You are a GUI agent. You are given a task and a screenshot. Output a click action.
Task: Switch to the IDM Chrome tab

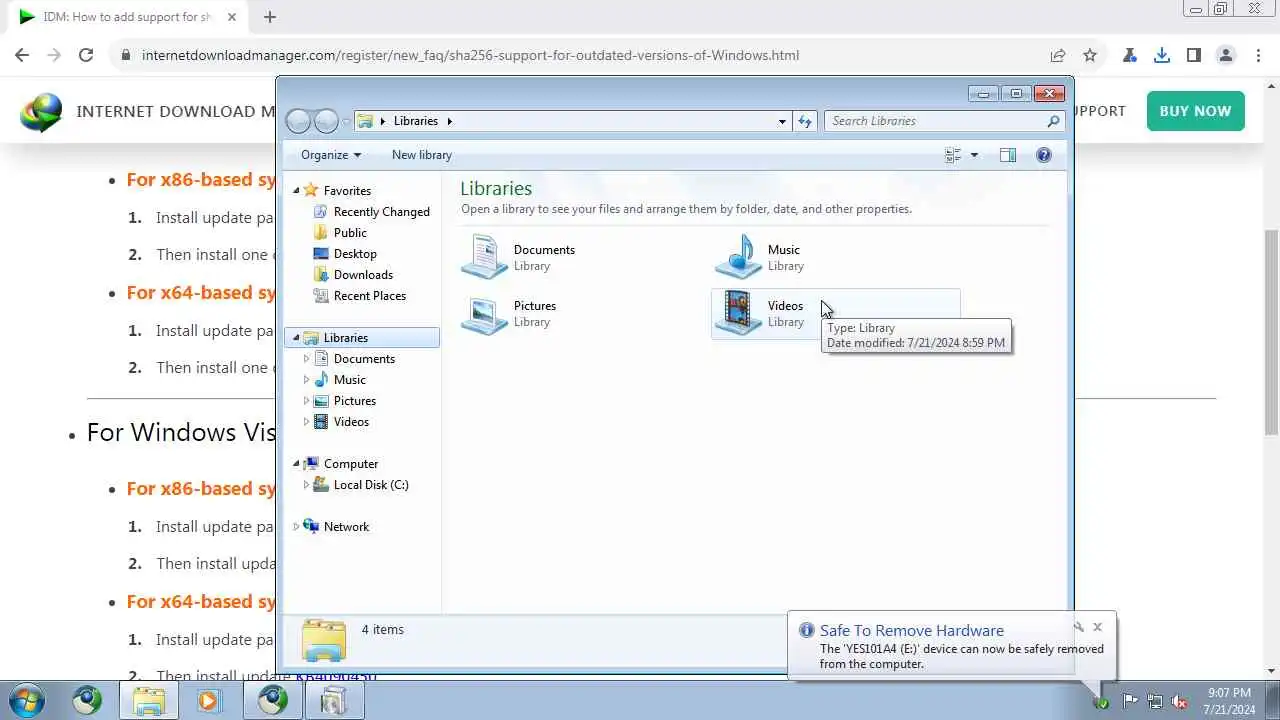coord(125,16)
